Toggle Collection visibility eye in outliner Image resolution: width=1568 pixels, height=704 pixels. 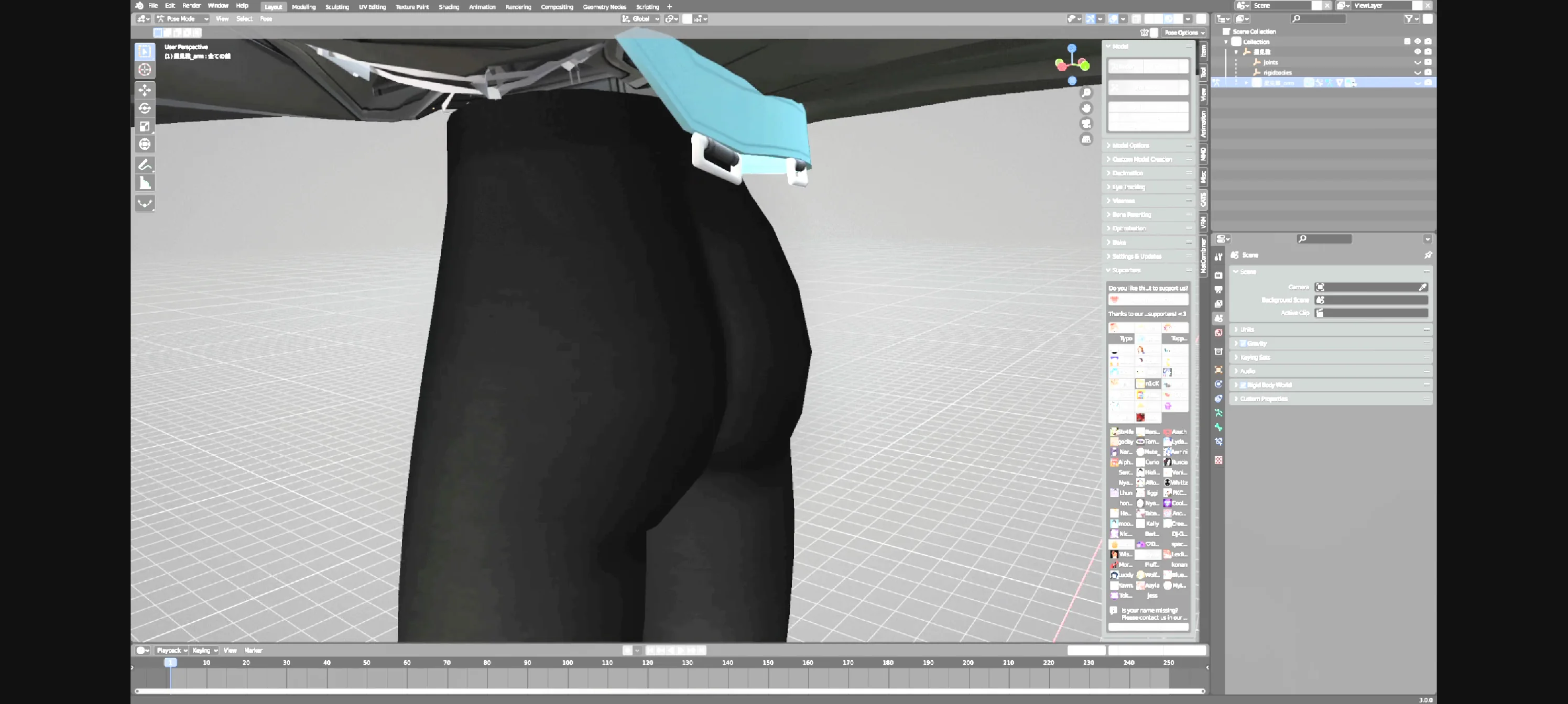1417,41
